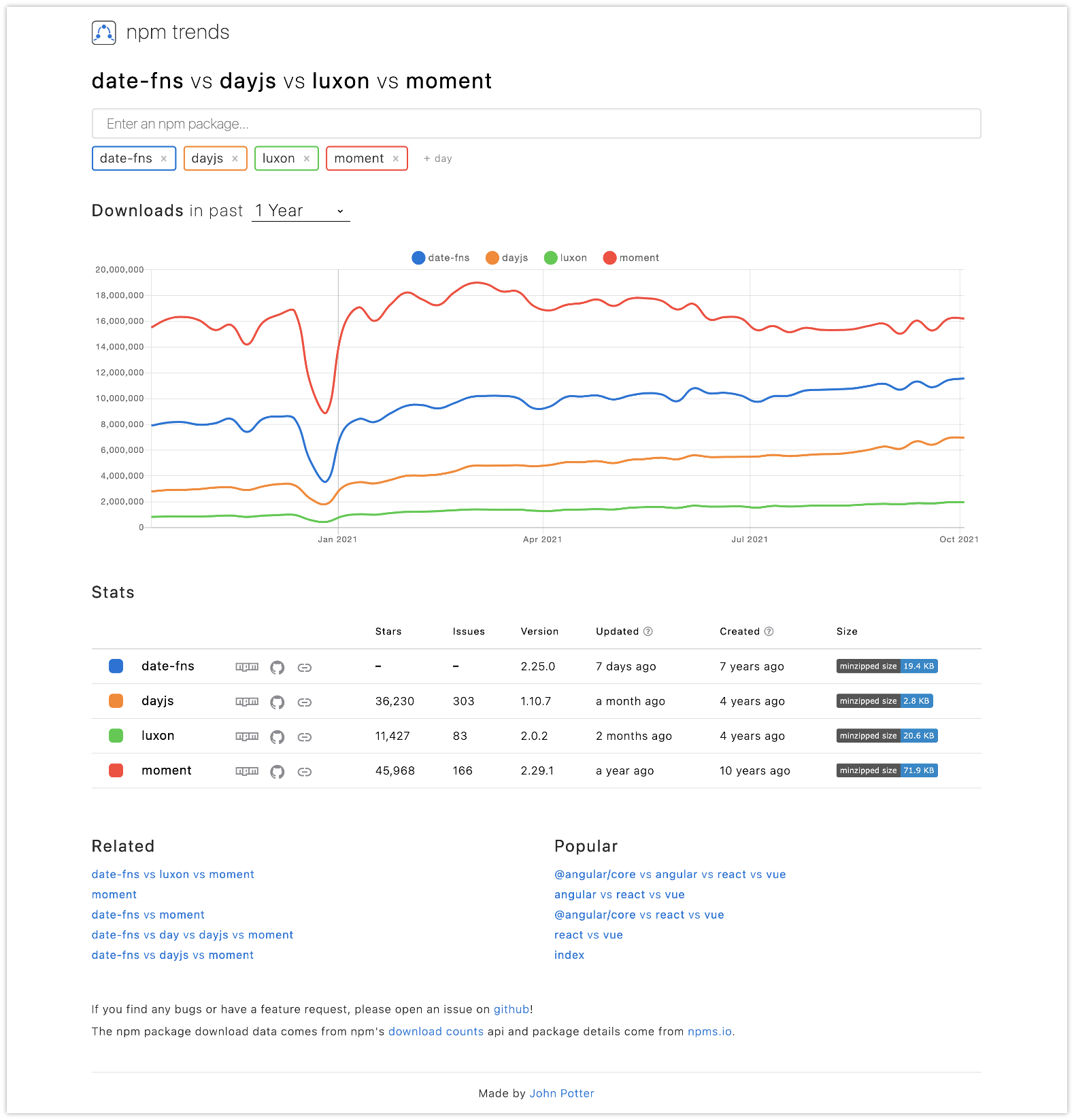Open date-fns minzipped size 19.4 KB badge
The image size is (1074, 1120).
pos(887,666)
